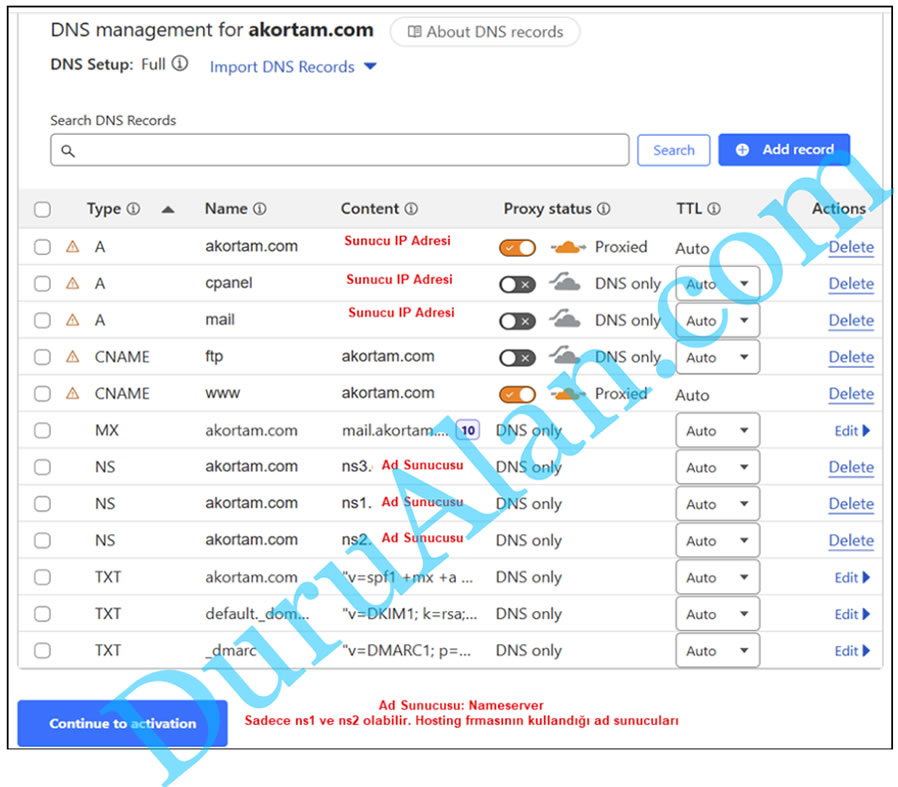The width and height of the screenshot is (898, 787).
Task: Open the TTL dropdown for the ns3 NS record
Action: (718, 467)
